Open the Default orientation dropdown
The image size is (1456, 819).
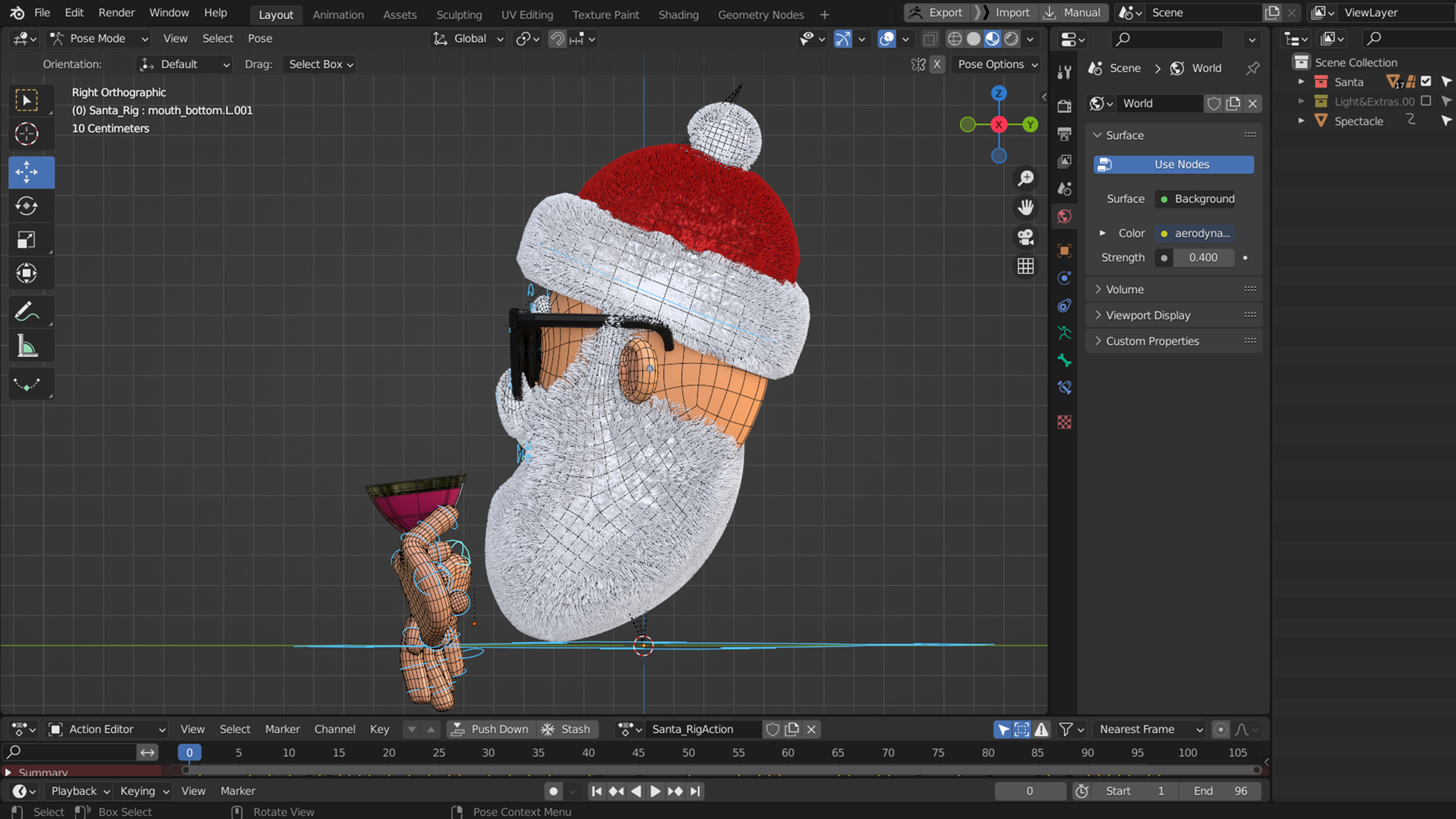pos(184,64)
